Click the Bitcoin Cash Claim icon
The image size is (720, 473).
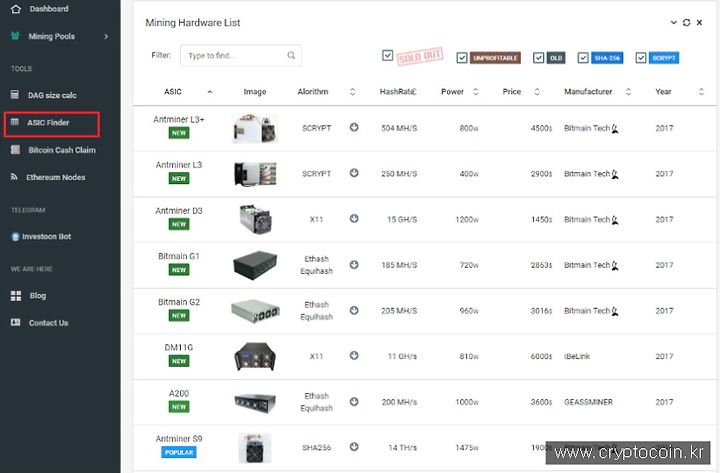15,150
